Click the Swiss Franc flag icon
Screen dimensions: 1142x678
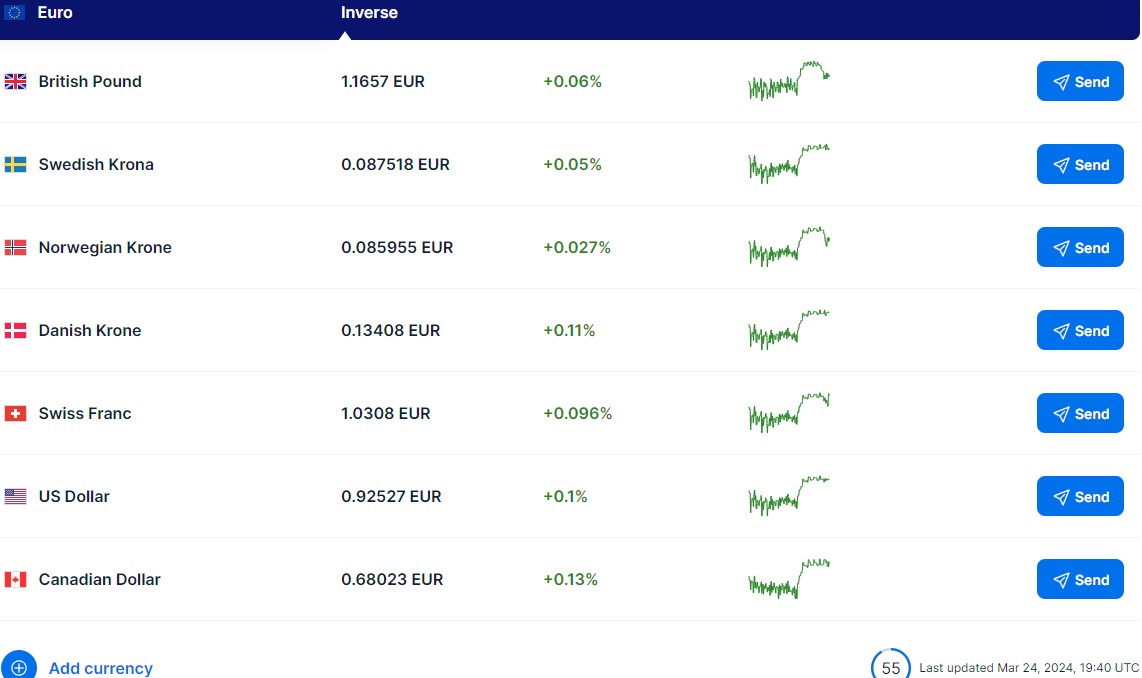click(15, 414)
